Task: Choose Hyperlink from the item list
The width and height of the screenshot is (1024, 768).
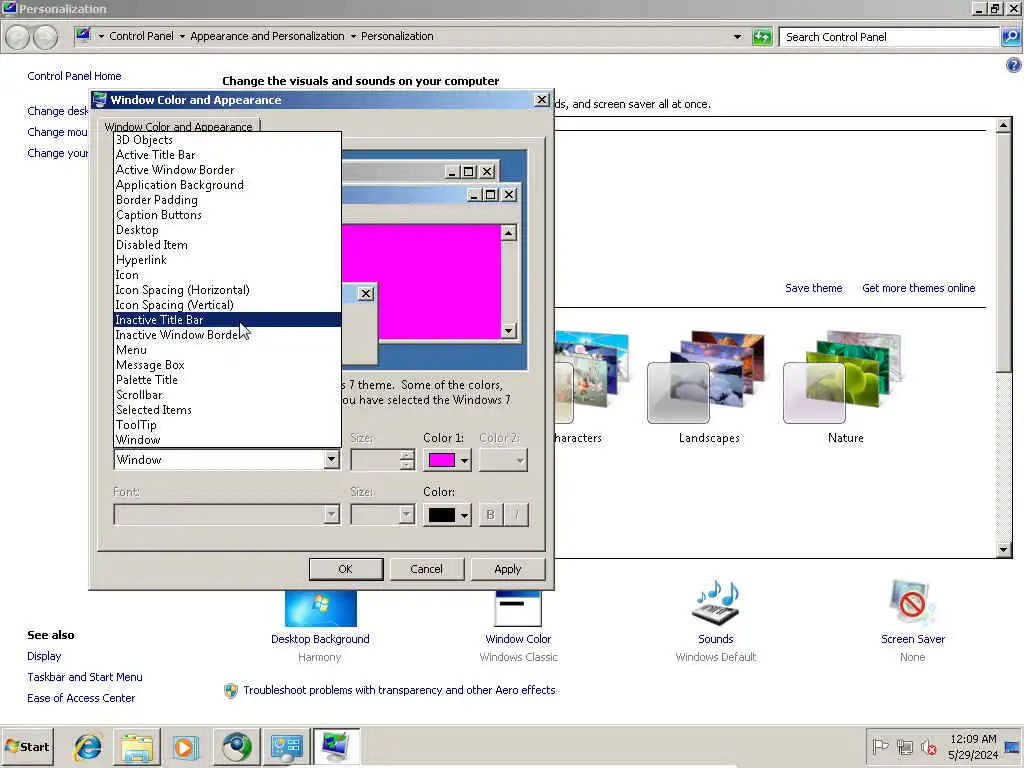Action: [x=227, y=260]
